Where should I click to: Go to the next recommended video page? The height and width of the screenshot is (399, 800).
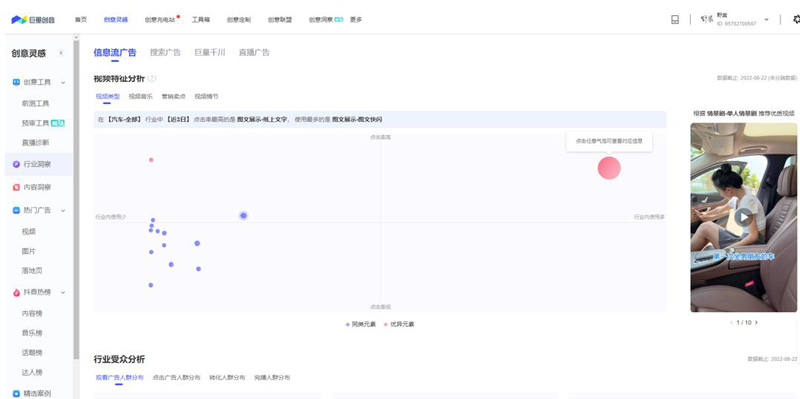(x=756, y=322)
